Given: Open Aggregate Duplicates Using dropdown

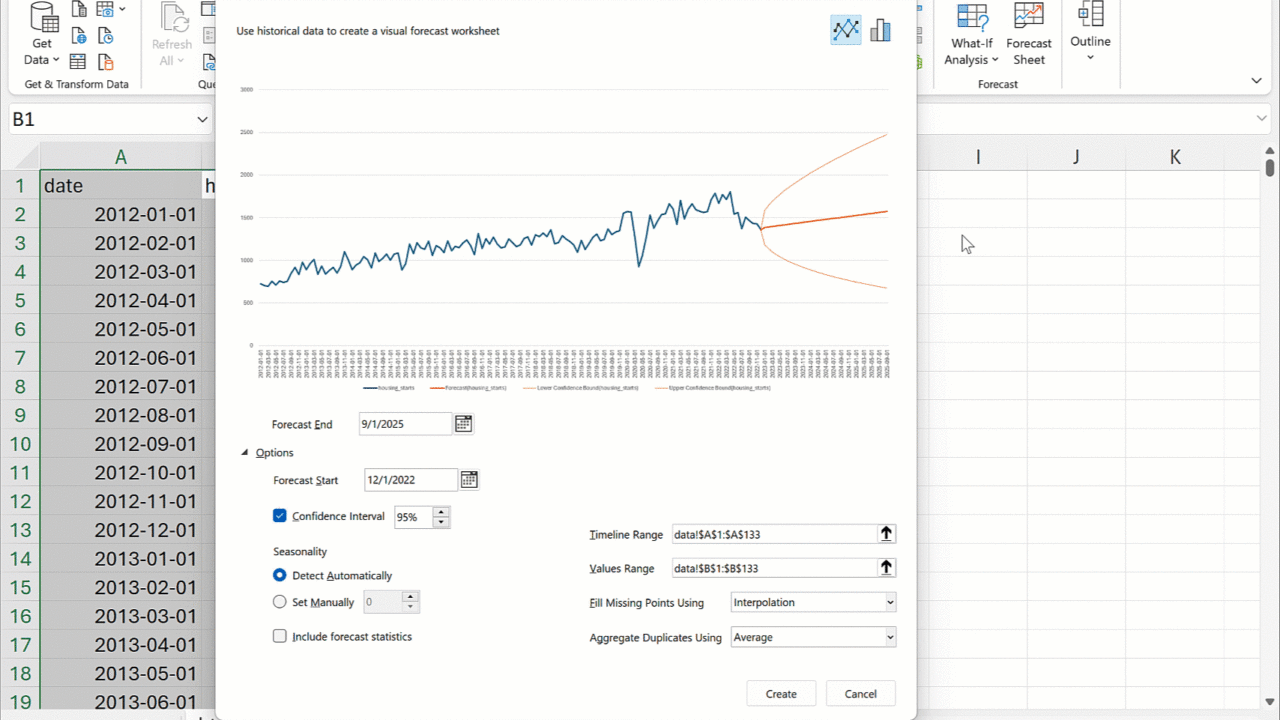Looking at the screenshot, I should coord(813,637).
